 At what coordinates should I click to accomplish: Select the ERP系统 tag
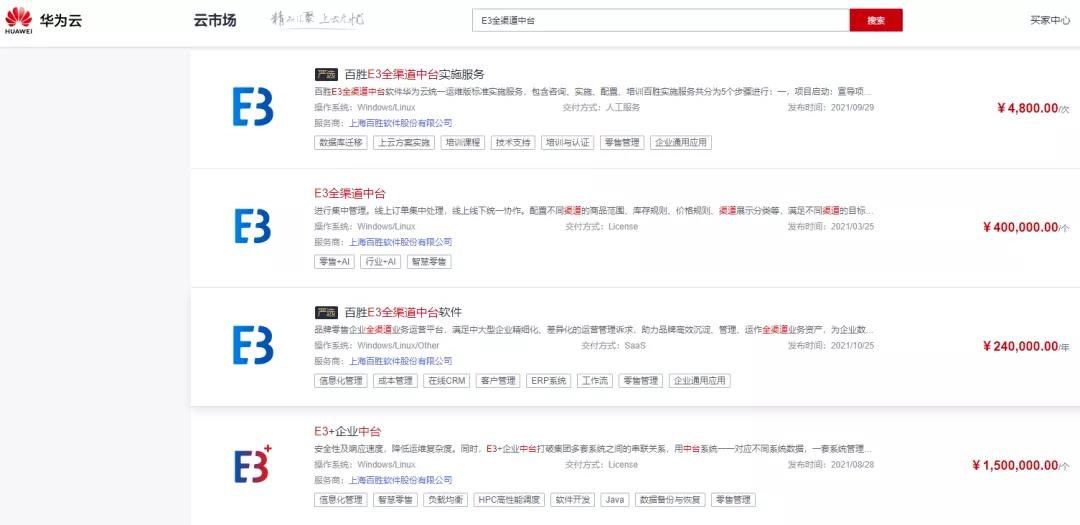[x=548, y=380]
